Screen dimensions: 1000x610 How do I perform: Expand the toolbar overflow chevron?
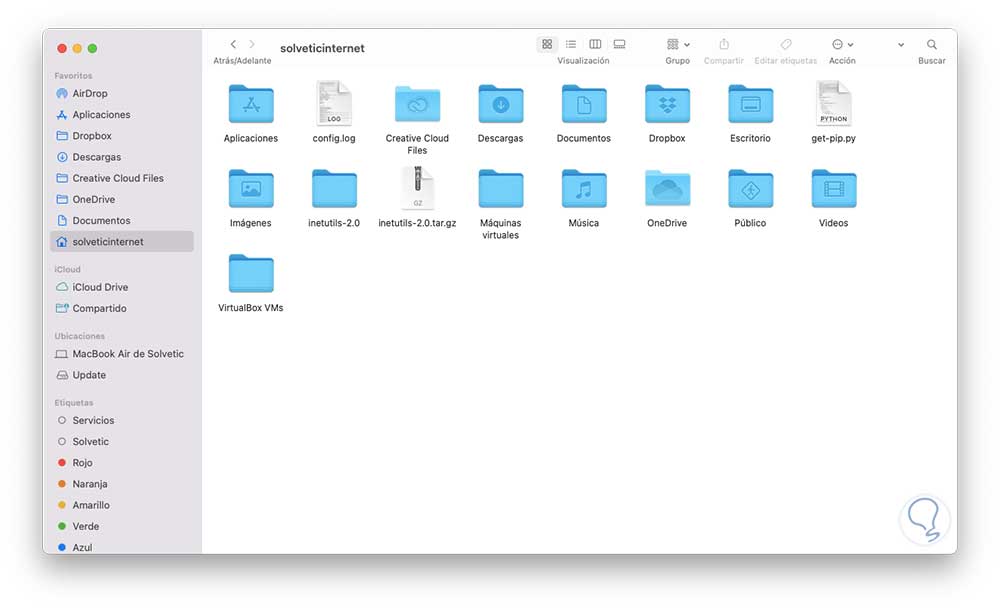click(901, 45)
